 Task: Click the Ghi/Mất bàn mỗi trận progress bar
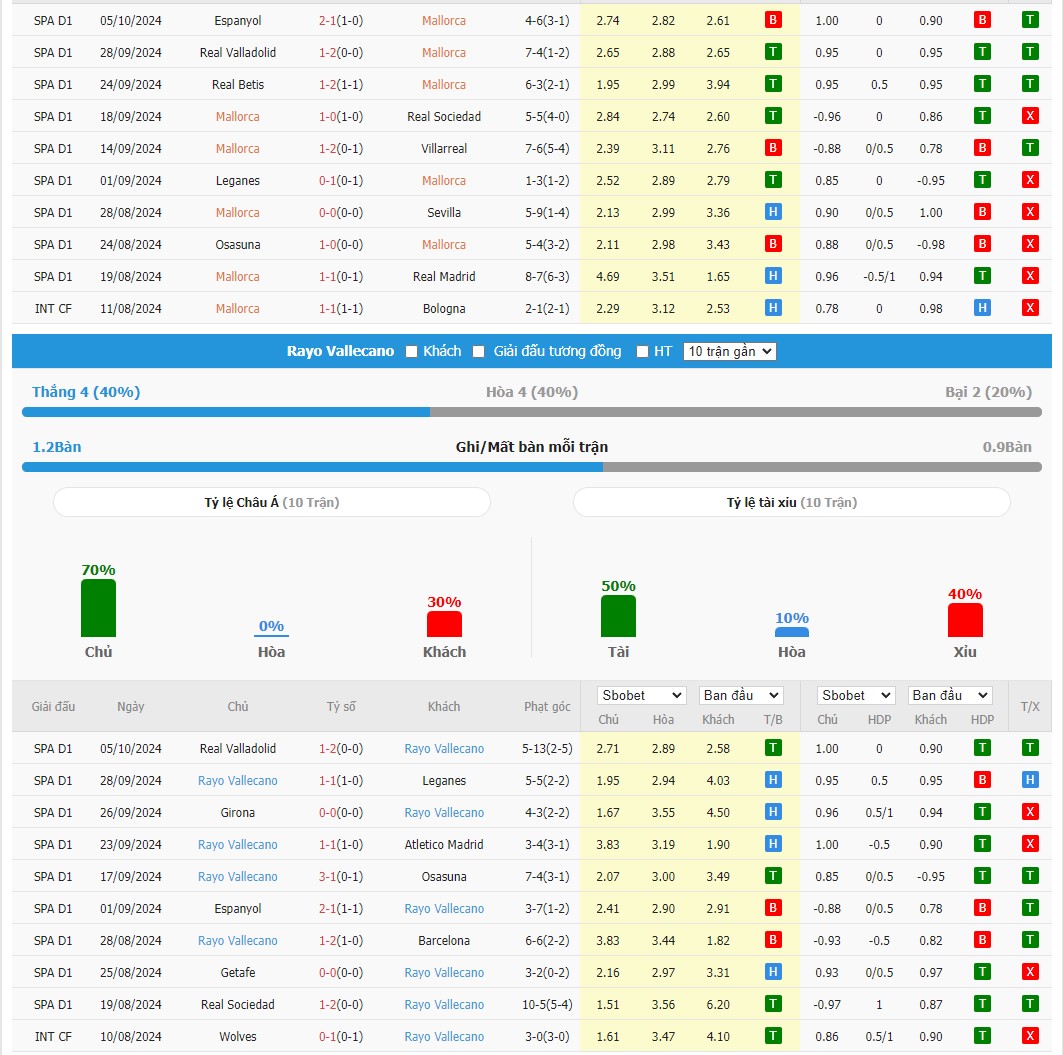pyautogui.click(x=532, y=467)
